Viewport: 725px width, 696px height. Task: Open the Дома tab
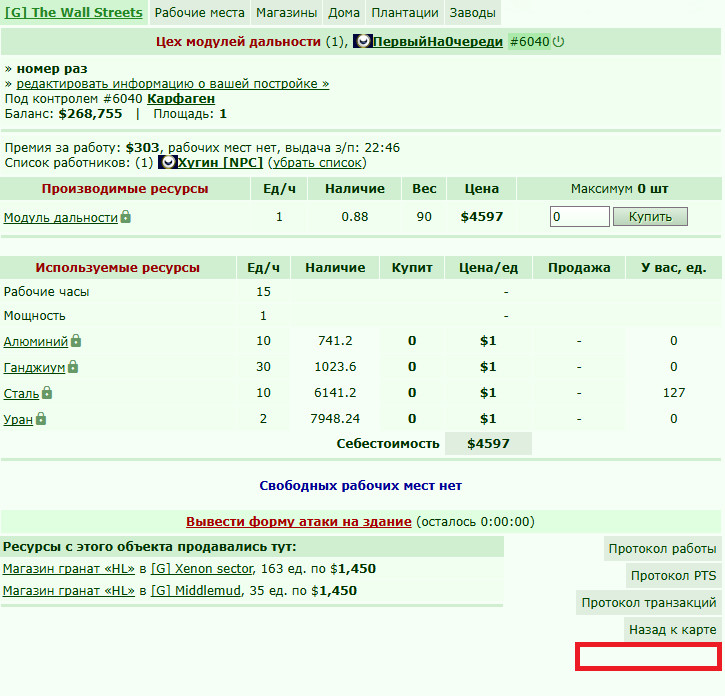(x=344, y=12)
